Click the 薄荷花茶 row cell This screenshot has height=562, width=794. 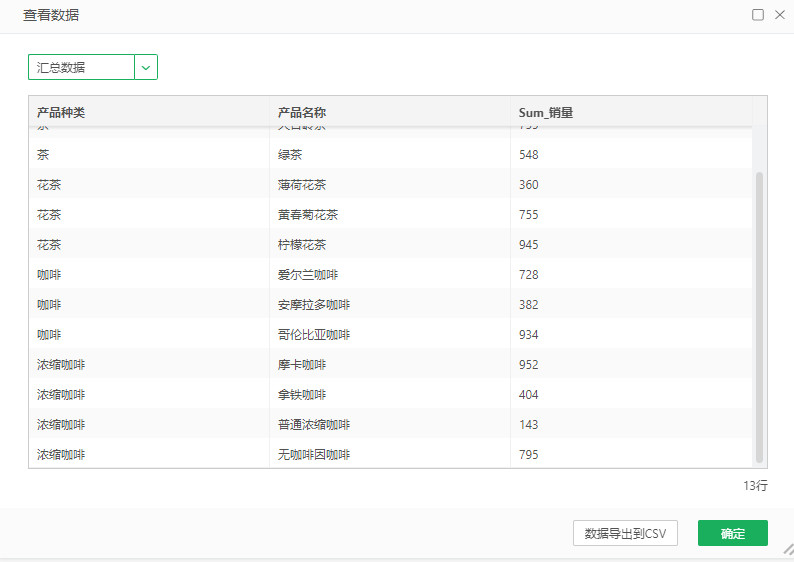click(x=302, y=185)
